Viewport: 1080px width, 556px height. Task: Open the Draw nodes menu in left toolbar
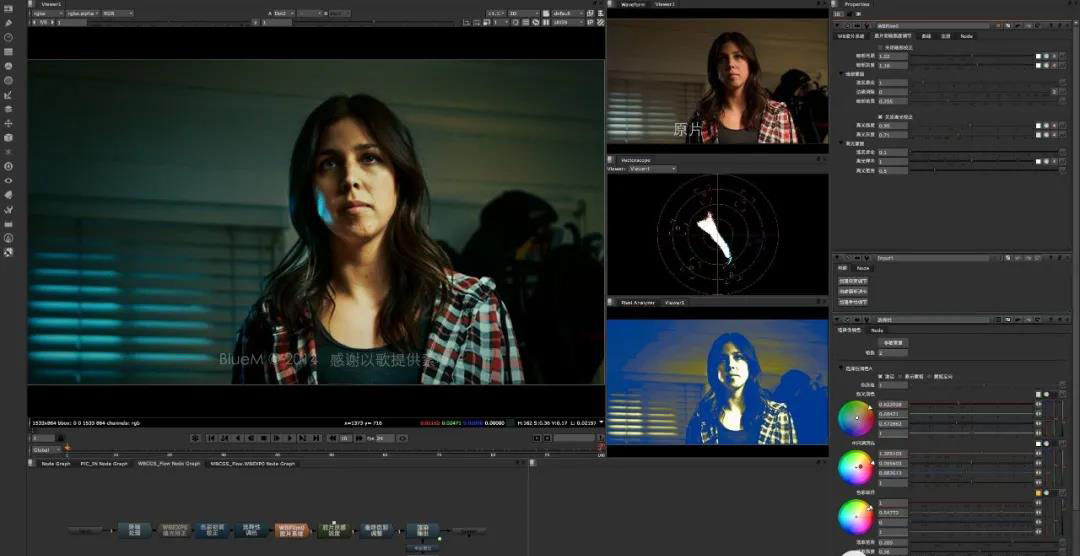click(x=9, y=23)
